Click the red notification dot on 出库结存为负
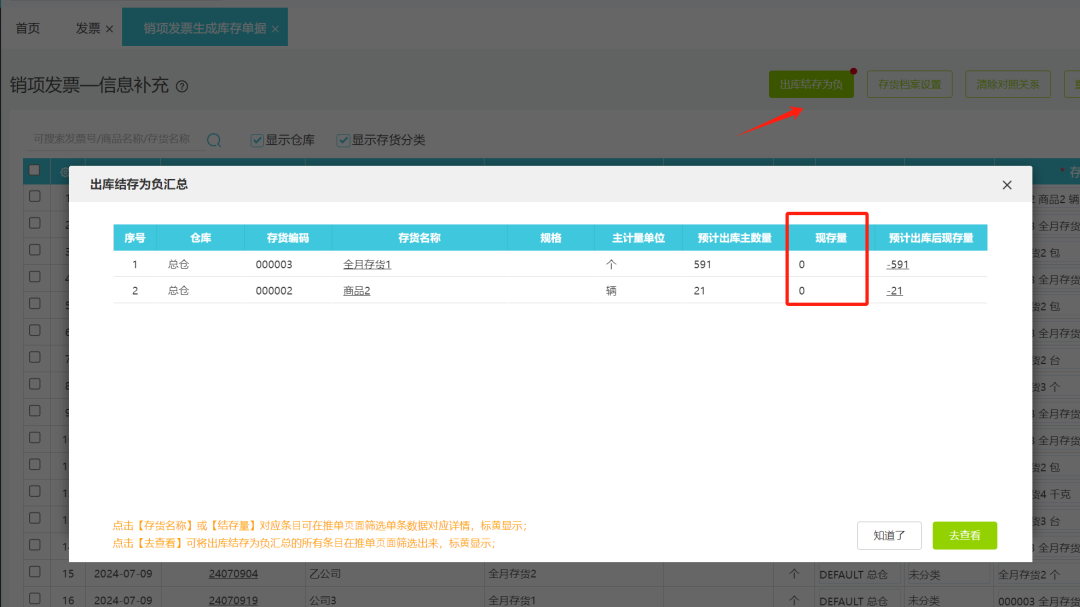This screenshot has height=607, width=1080. 852,71
